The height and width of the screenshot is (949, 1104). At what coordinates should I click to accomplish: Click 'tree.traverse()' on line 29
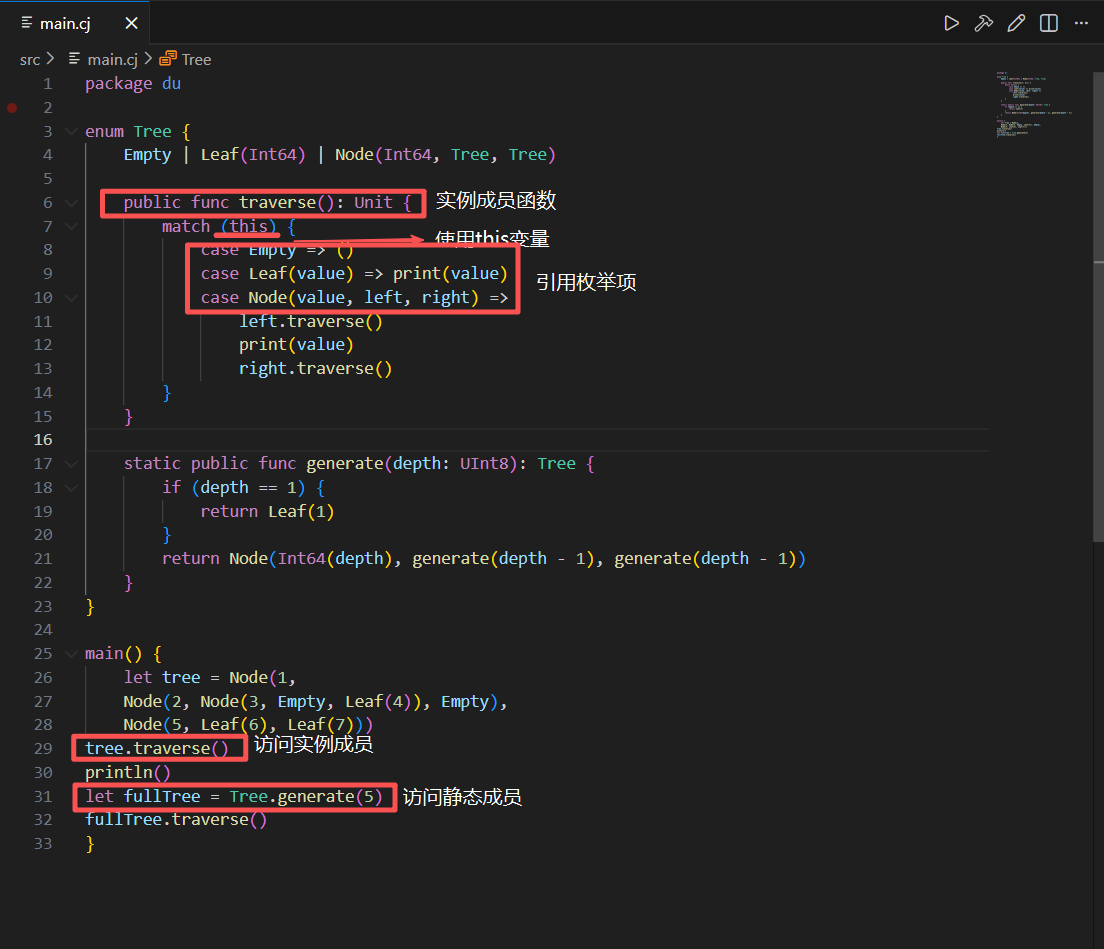point(157,749)
